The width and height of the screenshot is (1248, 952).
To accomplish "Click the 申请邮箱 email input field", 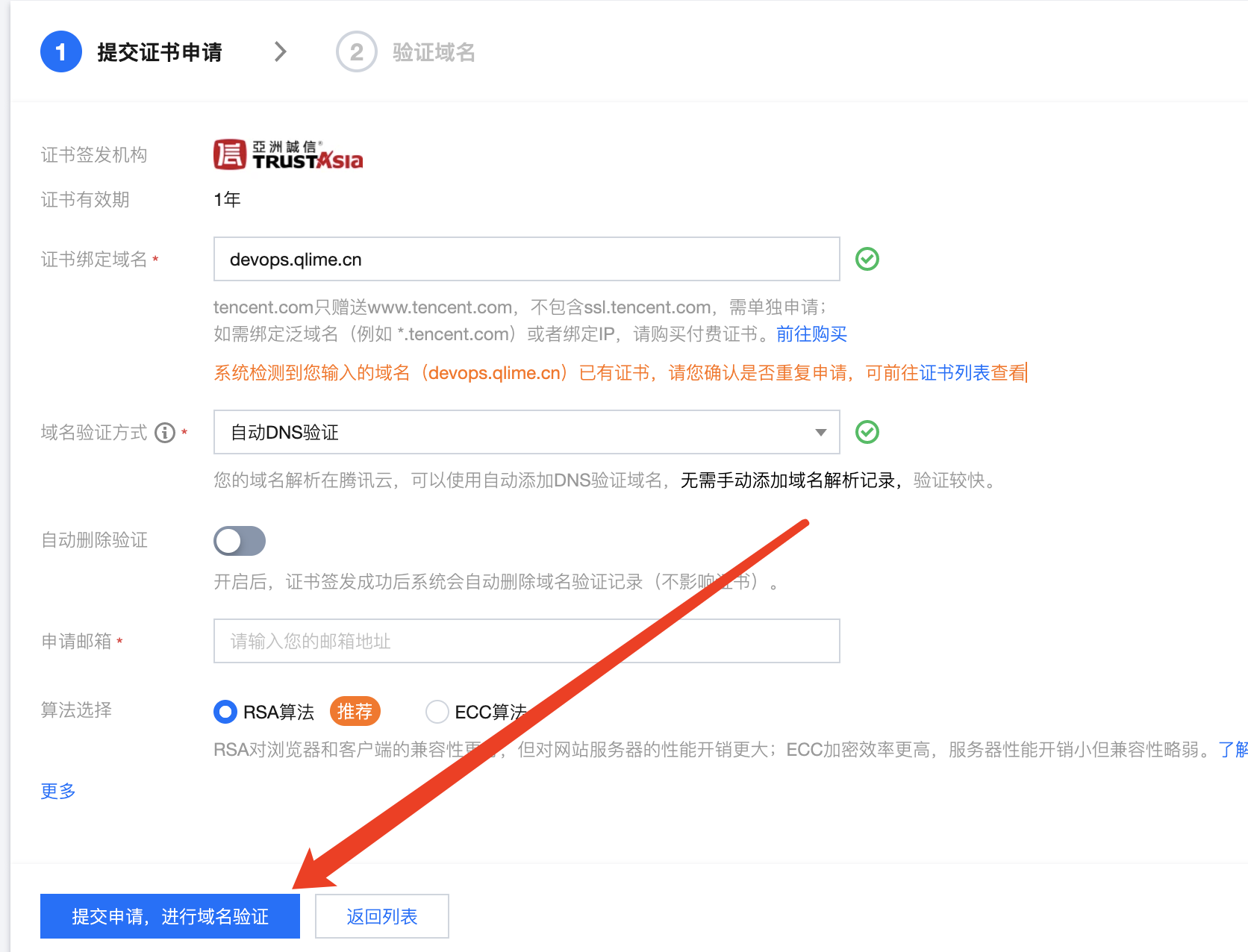I will coord(527,641).
